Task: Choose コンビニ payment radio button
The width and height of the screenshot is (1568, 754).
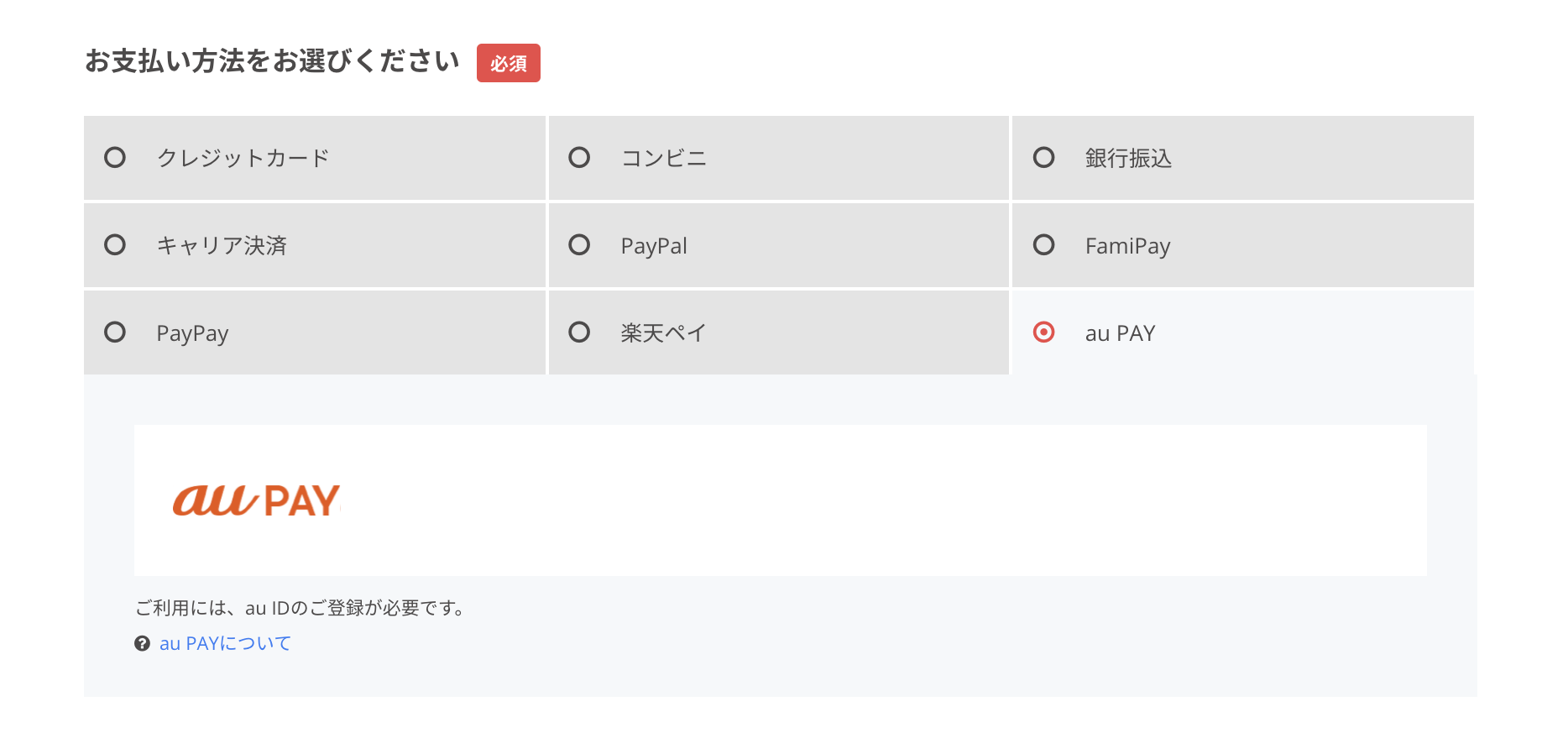Action: (x=579, y=158)
